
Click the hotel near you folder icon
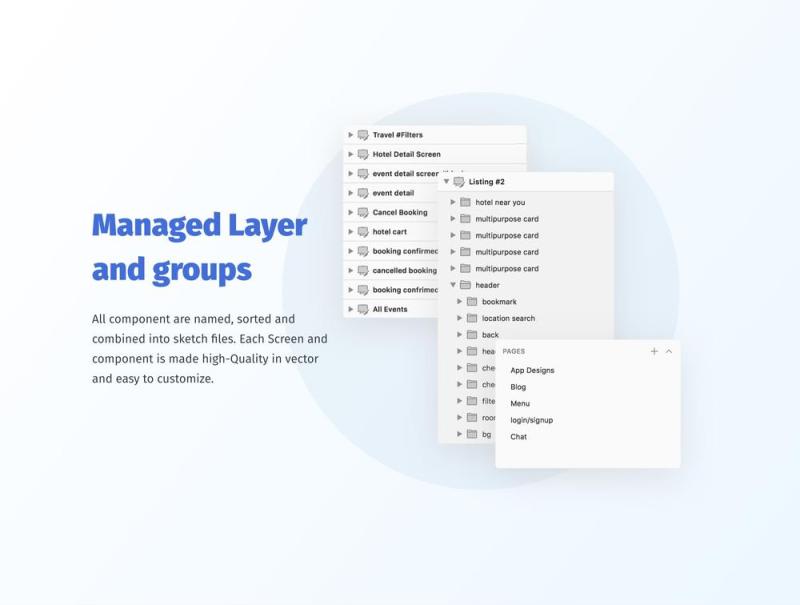[465, 202]
